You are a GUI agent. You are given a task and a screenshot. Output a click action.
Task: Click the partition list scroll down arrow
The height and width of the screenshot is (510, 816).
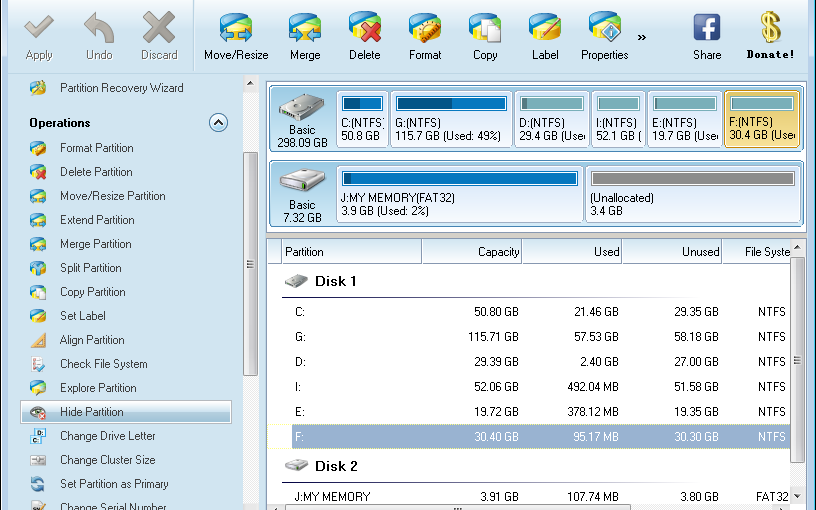(798, 496)
